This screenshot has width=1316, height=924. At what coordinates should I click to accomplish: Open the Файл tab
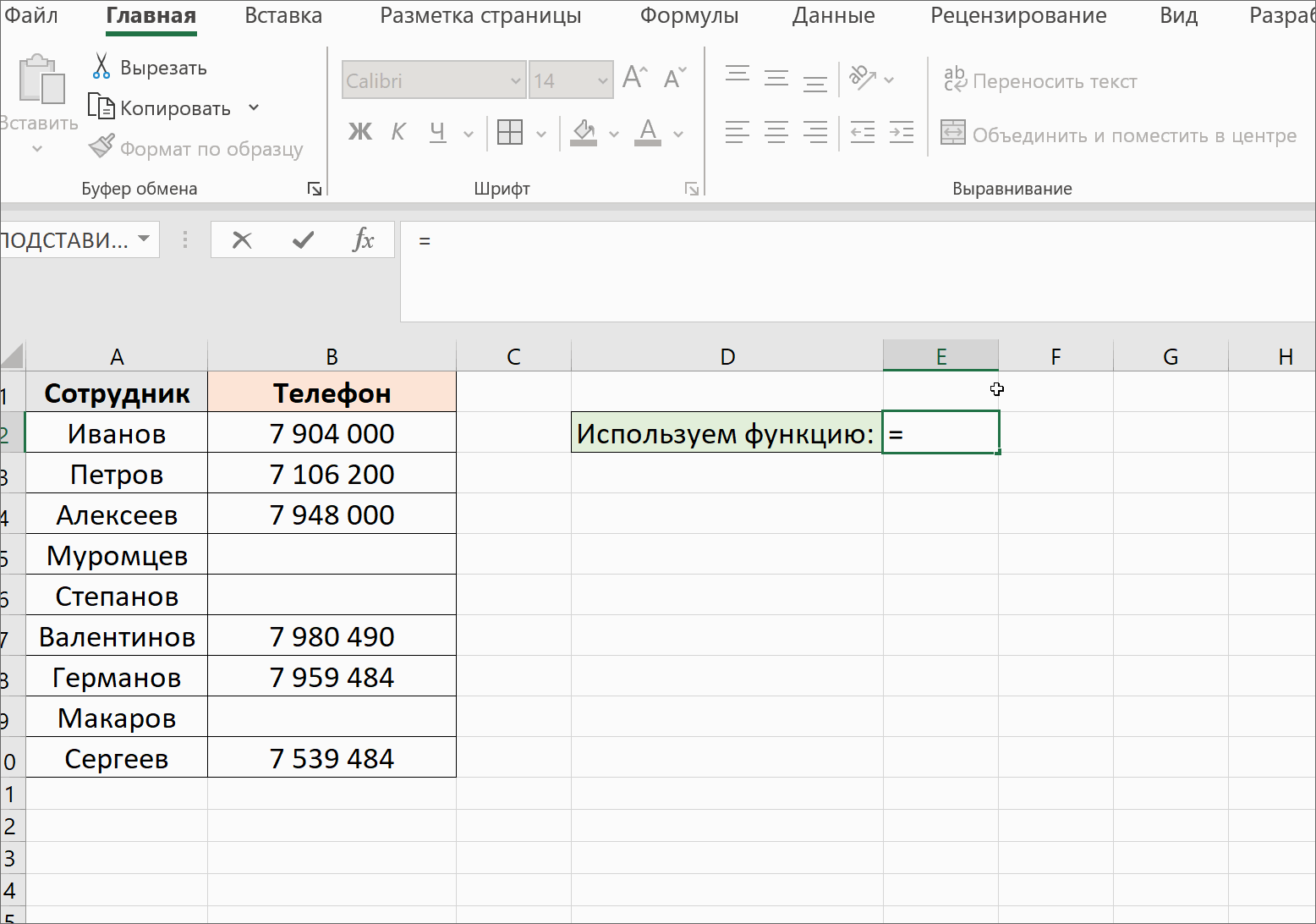(x=30, y=15)
